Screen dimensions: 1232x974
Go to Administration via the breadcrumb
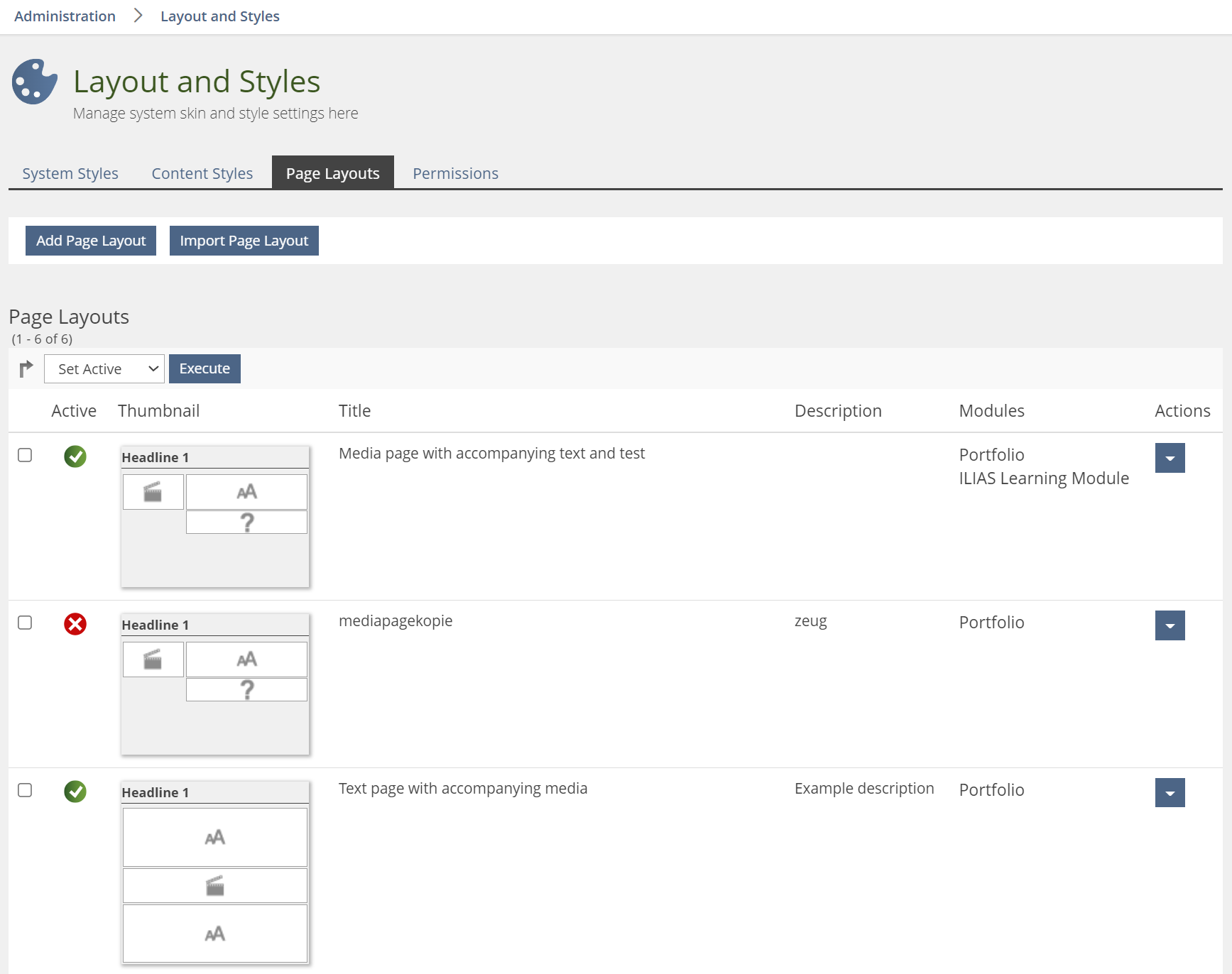(65, 16)
